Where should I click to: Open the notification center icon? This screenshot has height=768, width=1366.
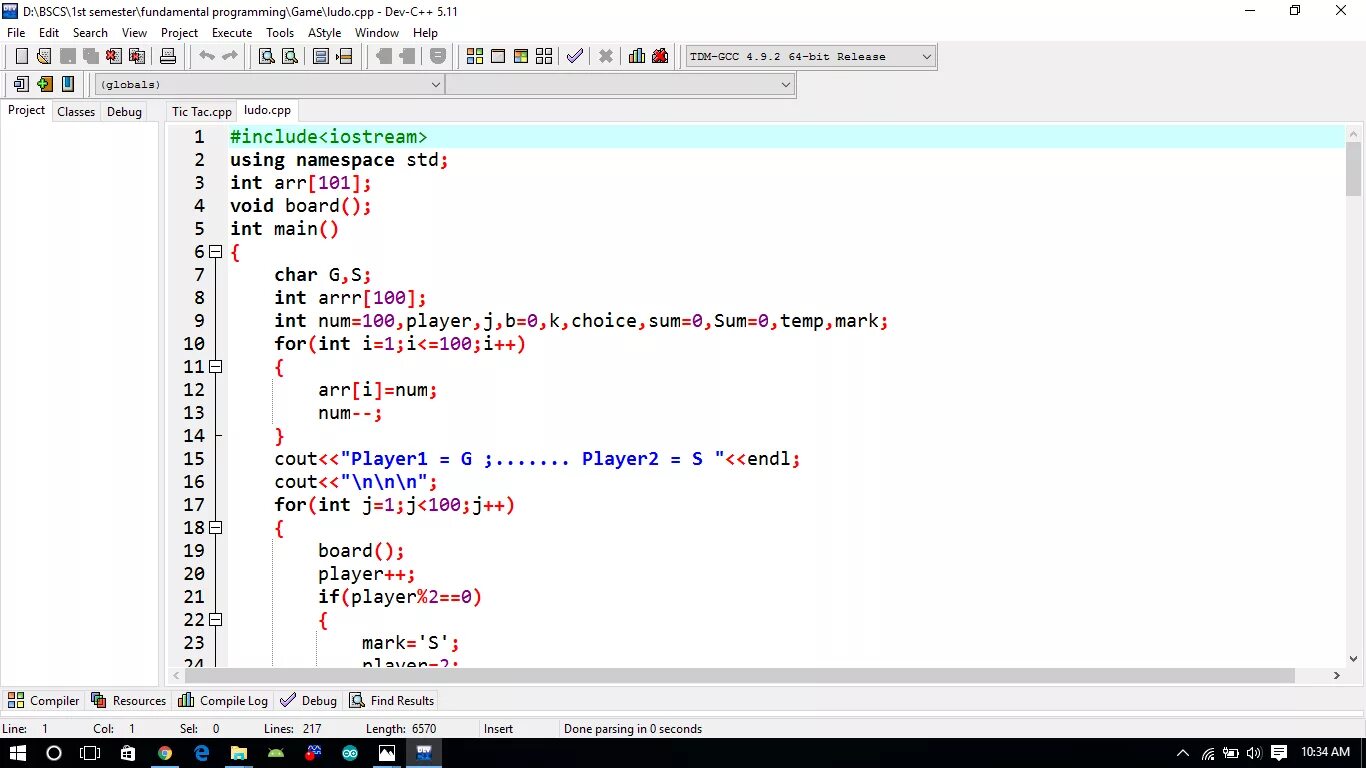click(1280, 753)
